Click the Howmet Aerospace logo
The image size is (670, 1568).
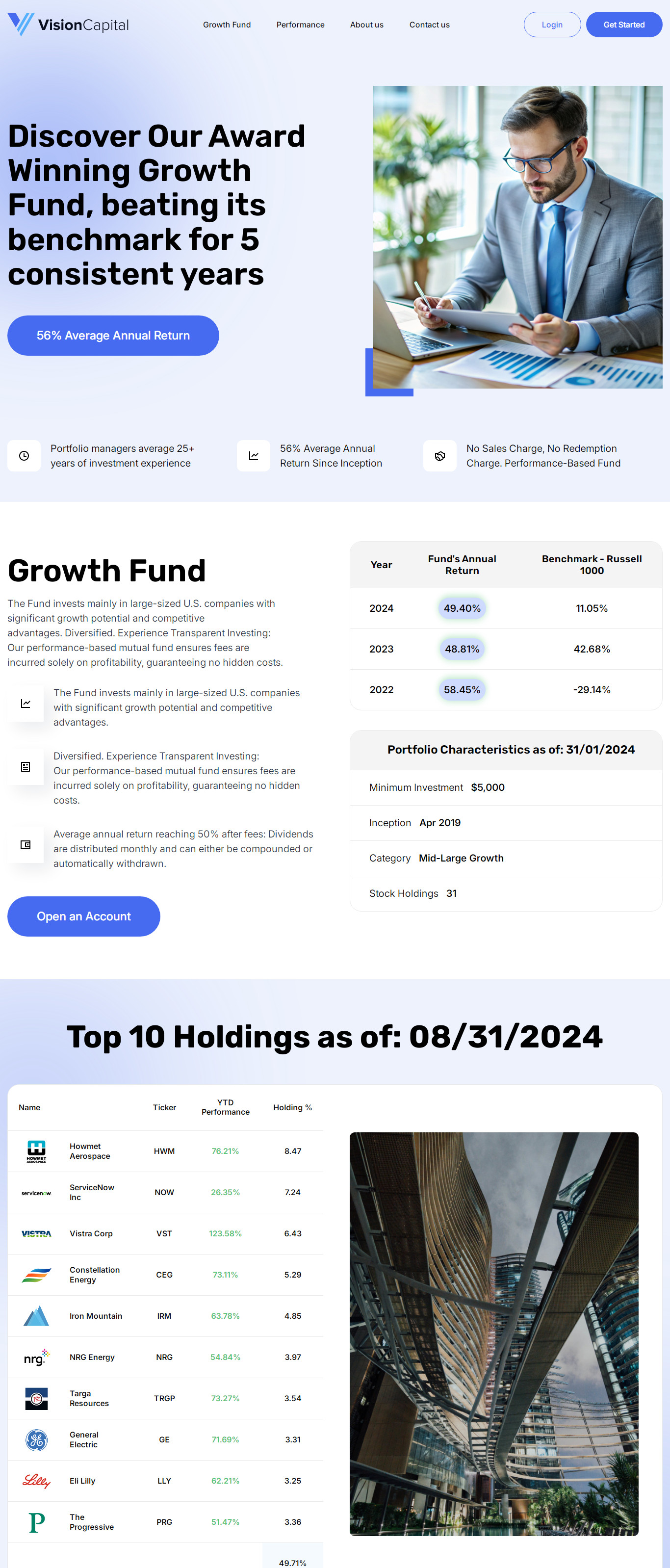36,1151
